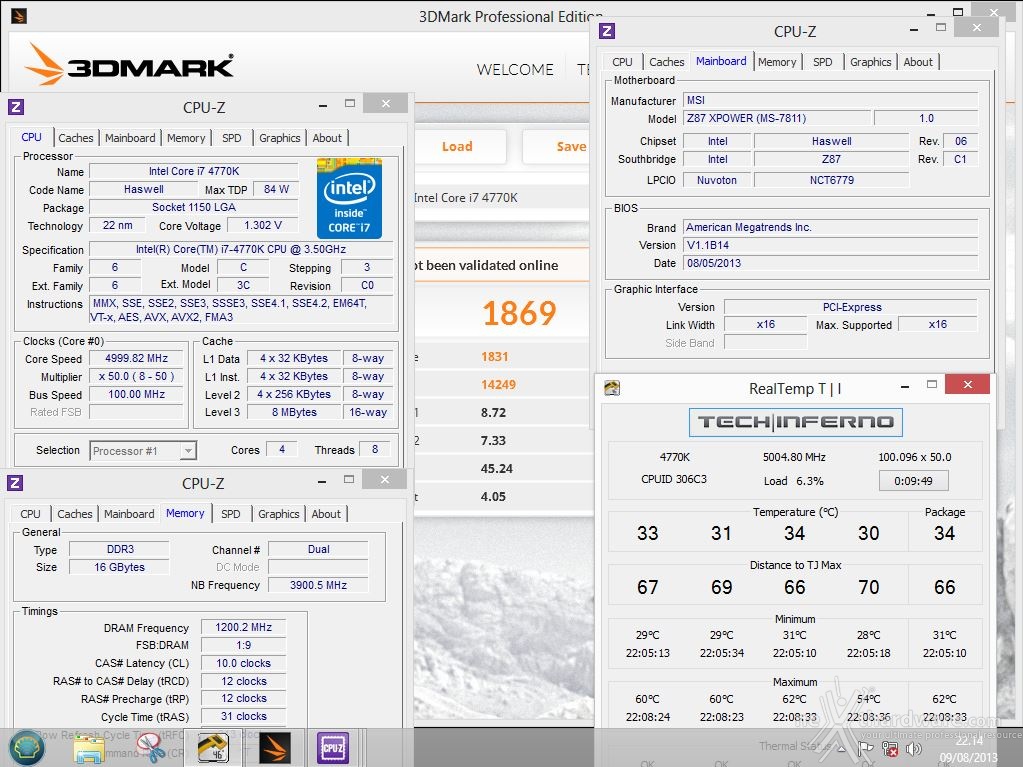Switch to the Graphics tab in the Mainboard window
The image size is (1023, 767).
870,62
